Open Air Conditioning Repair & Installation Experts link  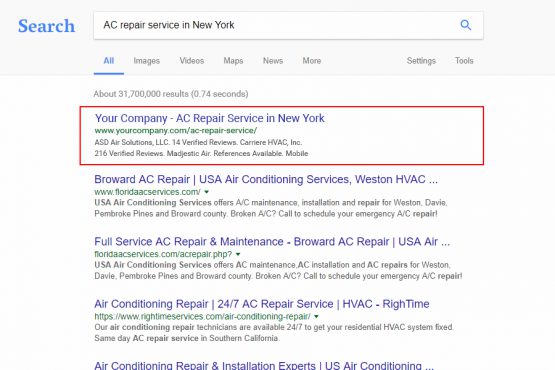(x=264, y=365)
